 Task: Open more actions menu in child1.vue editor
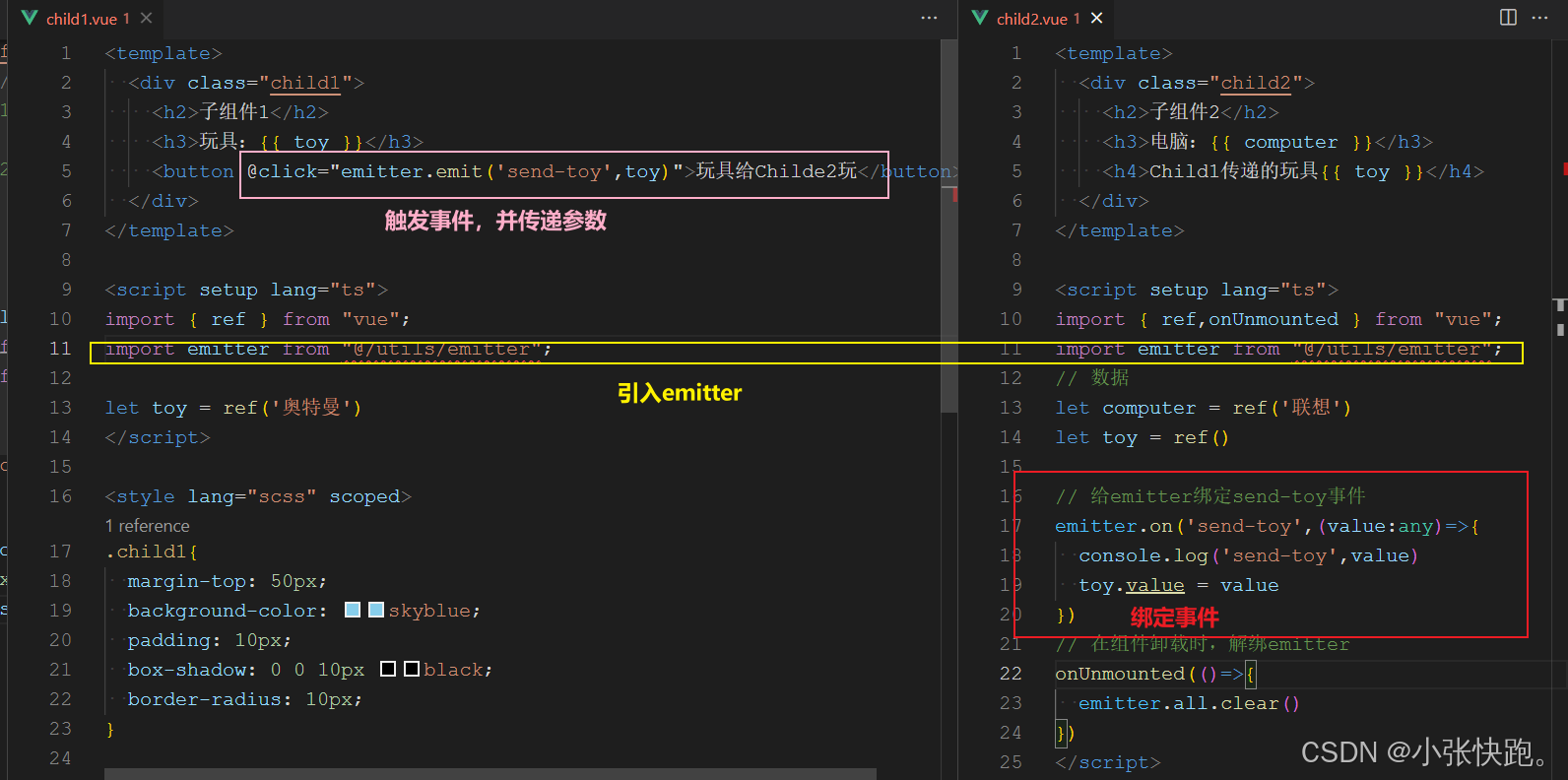click(929, 18)
